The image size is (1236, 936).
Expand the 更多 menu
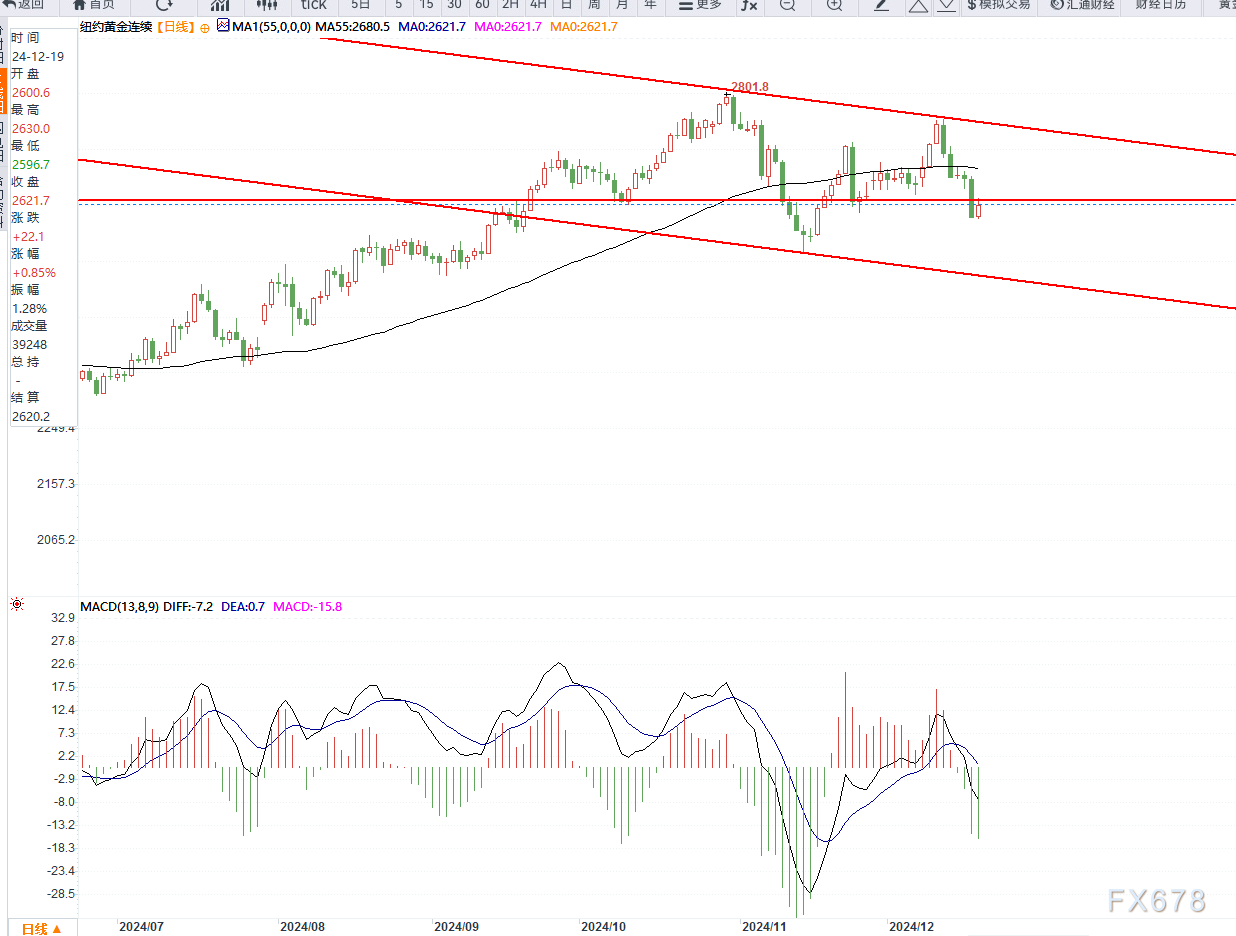pos(699,5)
